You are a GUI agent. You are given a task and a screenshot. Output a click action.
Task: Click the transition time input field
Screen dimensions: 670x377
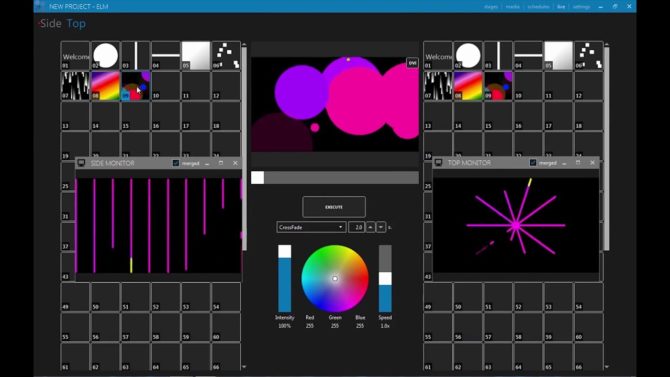tap(356, 227)
